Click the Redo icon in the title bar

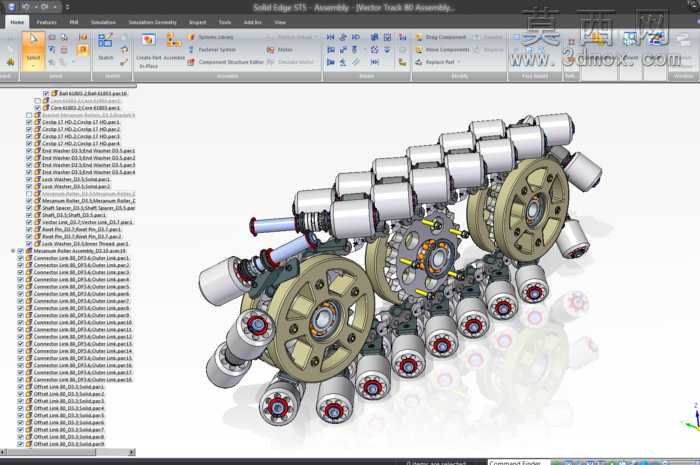pos(44,7)
